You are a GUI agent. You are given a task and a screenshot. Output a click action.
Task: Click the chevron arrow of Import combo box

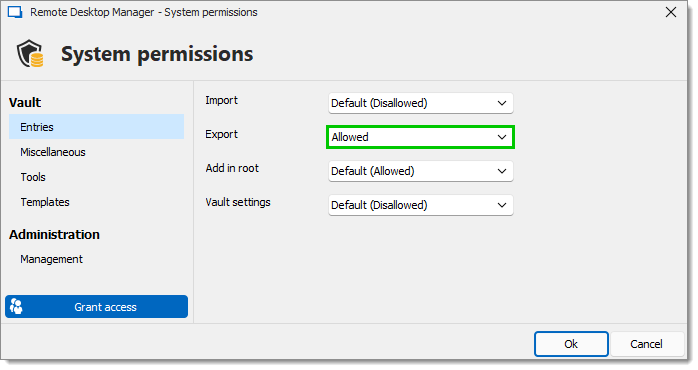[x=502, y=103]
